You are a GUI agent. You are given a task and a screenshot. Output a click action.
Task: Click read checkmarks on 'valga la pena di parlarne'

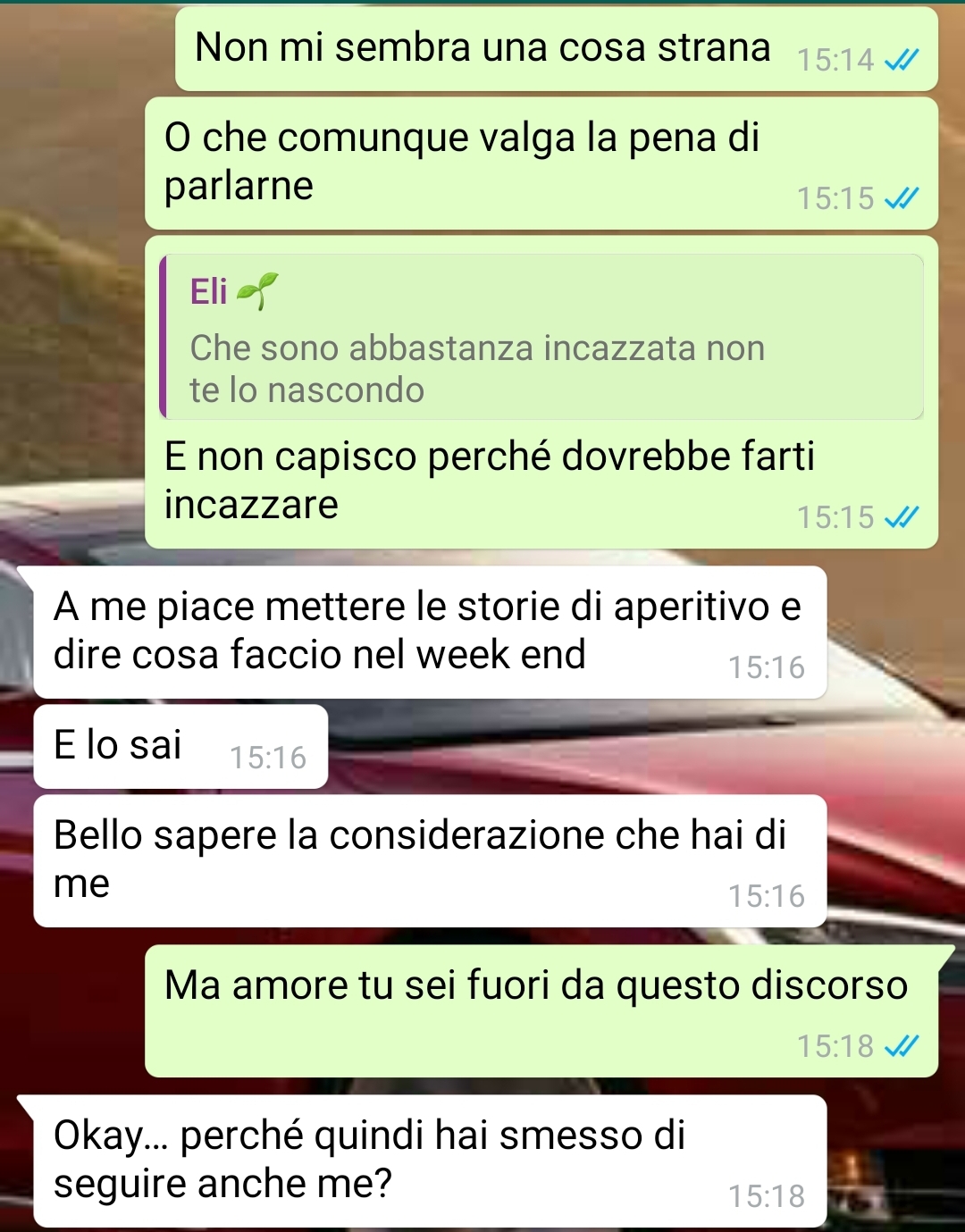pos(901,198)
